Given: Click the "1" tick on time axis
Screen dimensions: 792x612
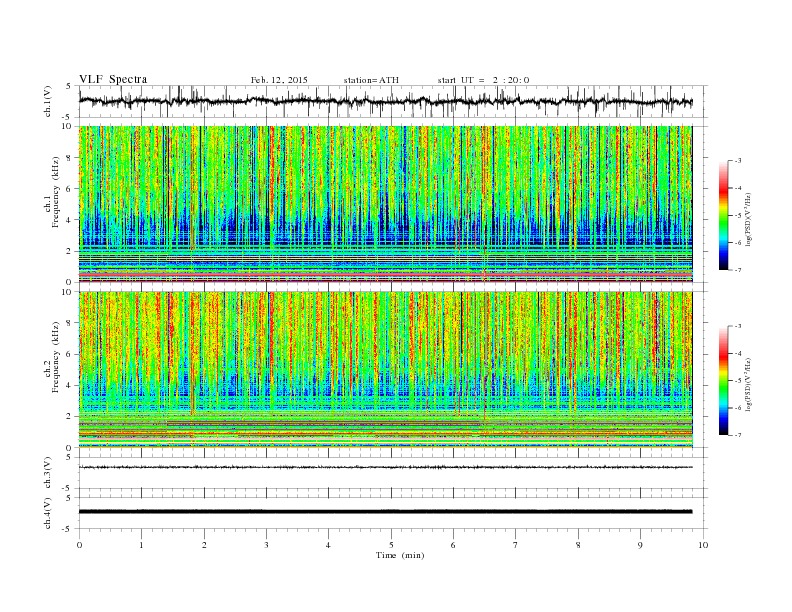Looking at the screenshot, I should point(141,545).
